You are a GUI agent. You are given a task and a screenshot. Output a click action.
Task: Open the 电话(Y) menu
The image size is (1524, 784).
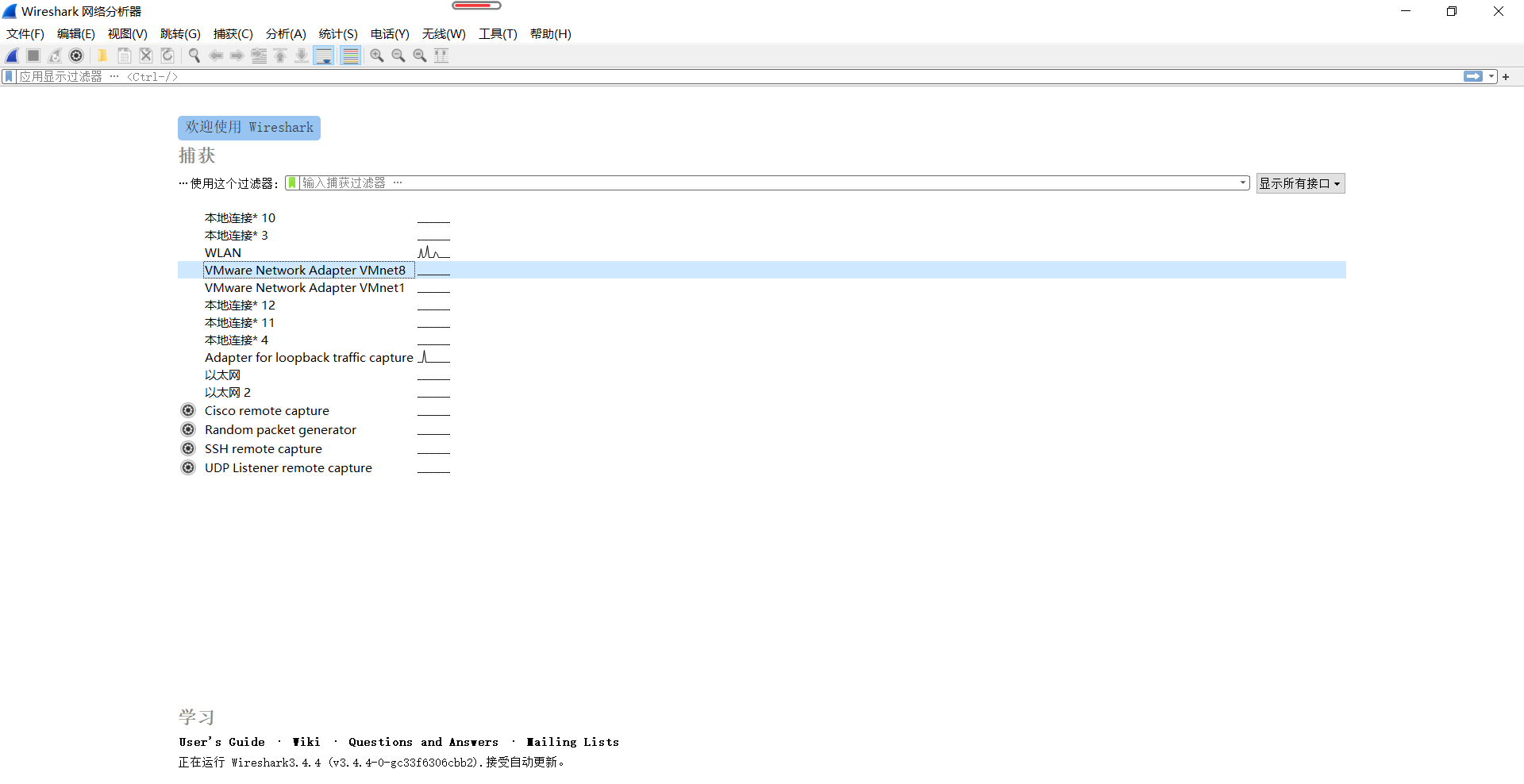click(x=390, y=34)
